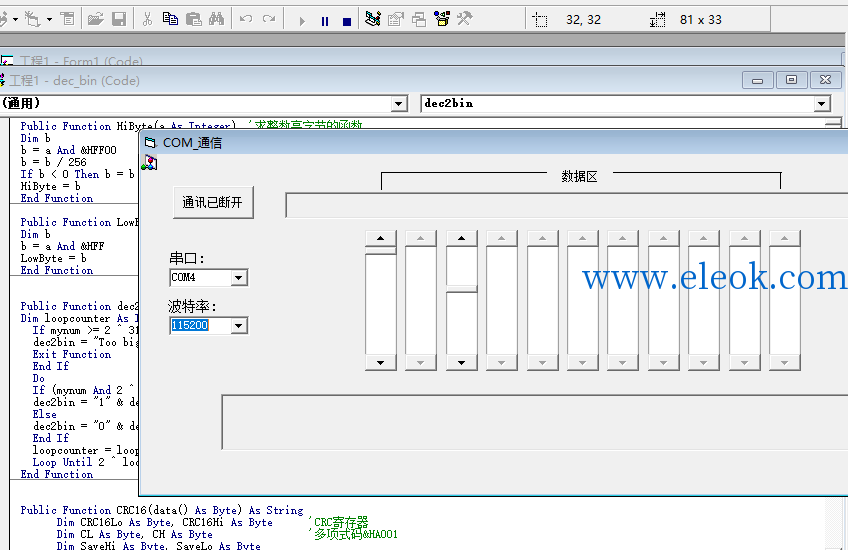Viewport: 848px width, 550px height.
Task: Open the (通用) object list dropdown
Action: click(399, 103)
